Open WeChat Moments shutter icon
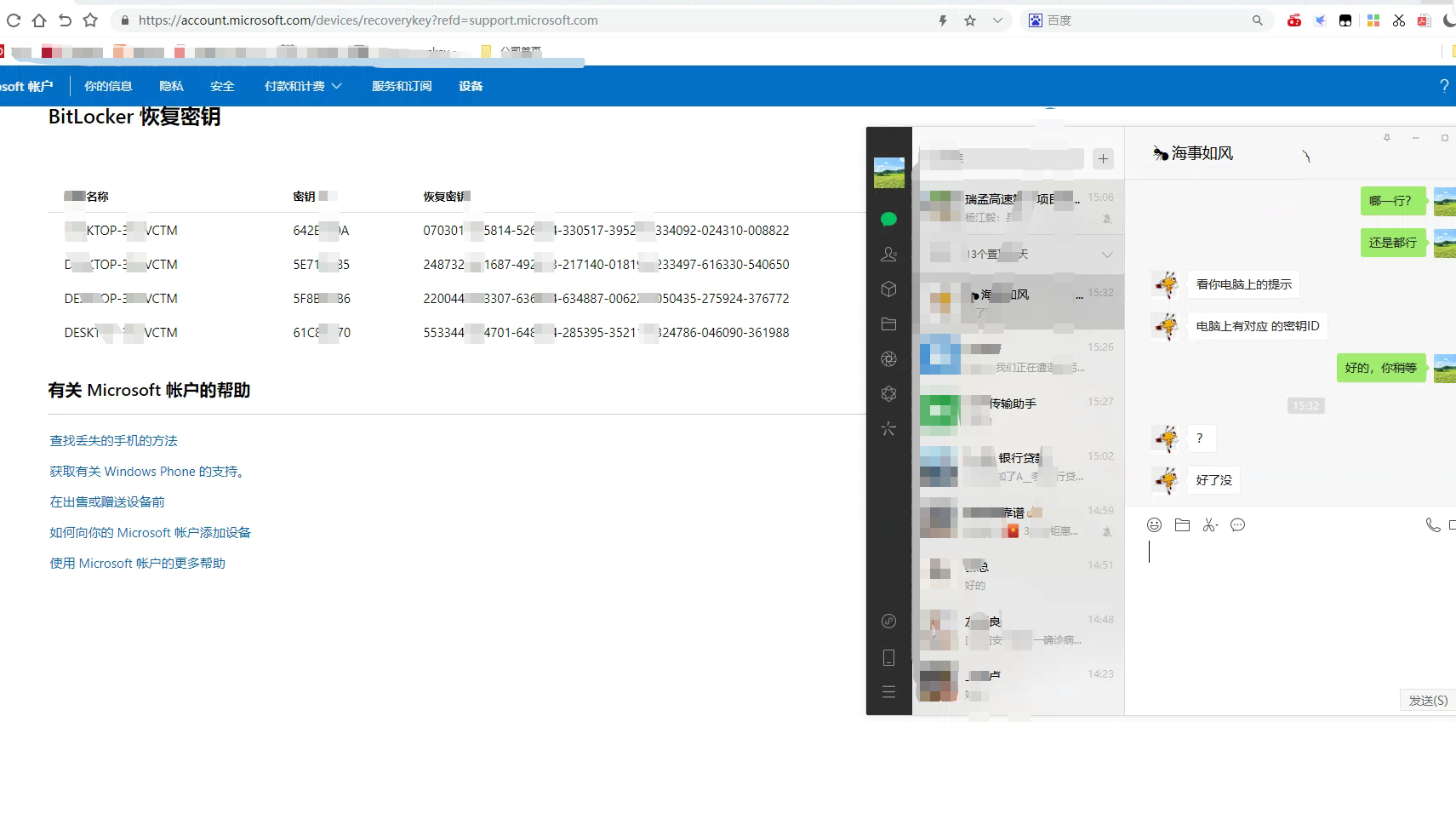Screen dimensions: 1456x819 pos(889,359)
